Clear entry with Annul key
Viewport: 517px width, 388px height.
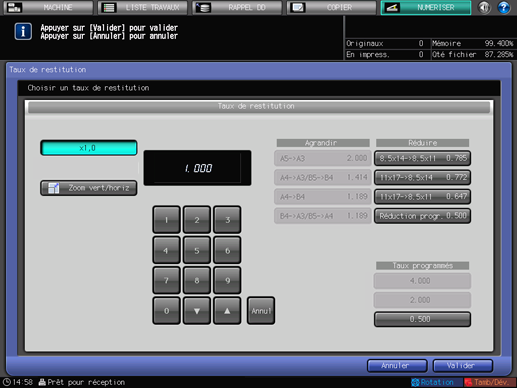(261, 311)
